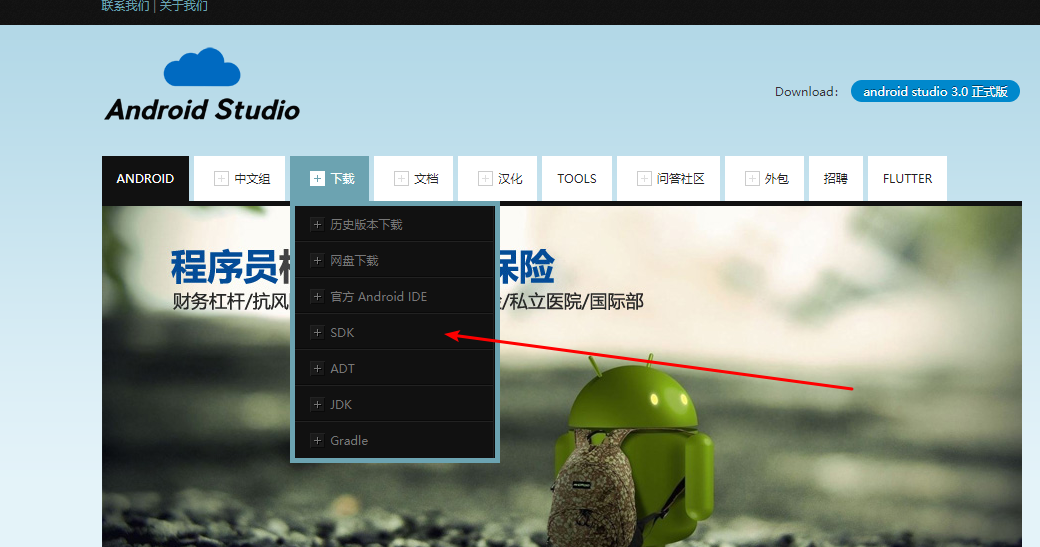The width and height of the screenshot is (1040, 547).
Task: Open the 汉化 navigation tab
Action: [x=497, y=178]
